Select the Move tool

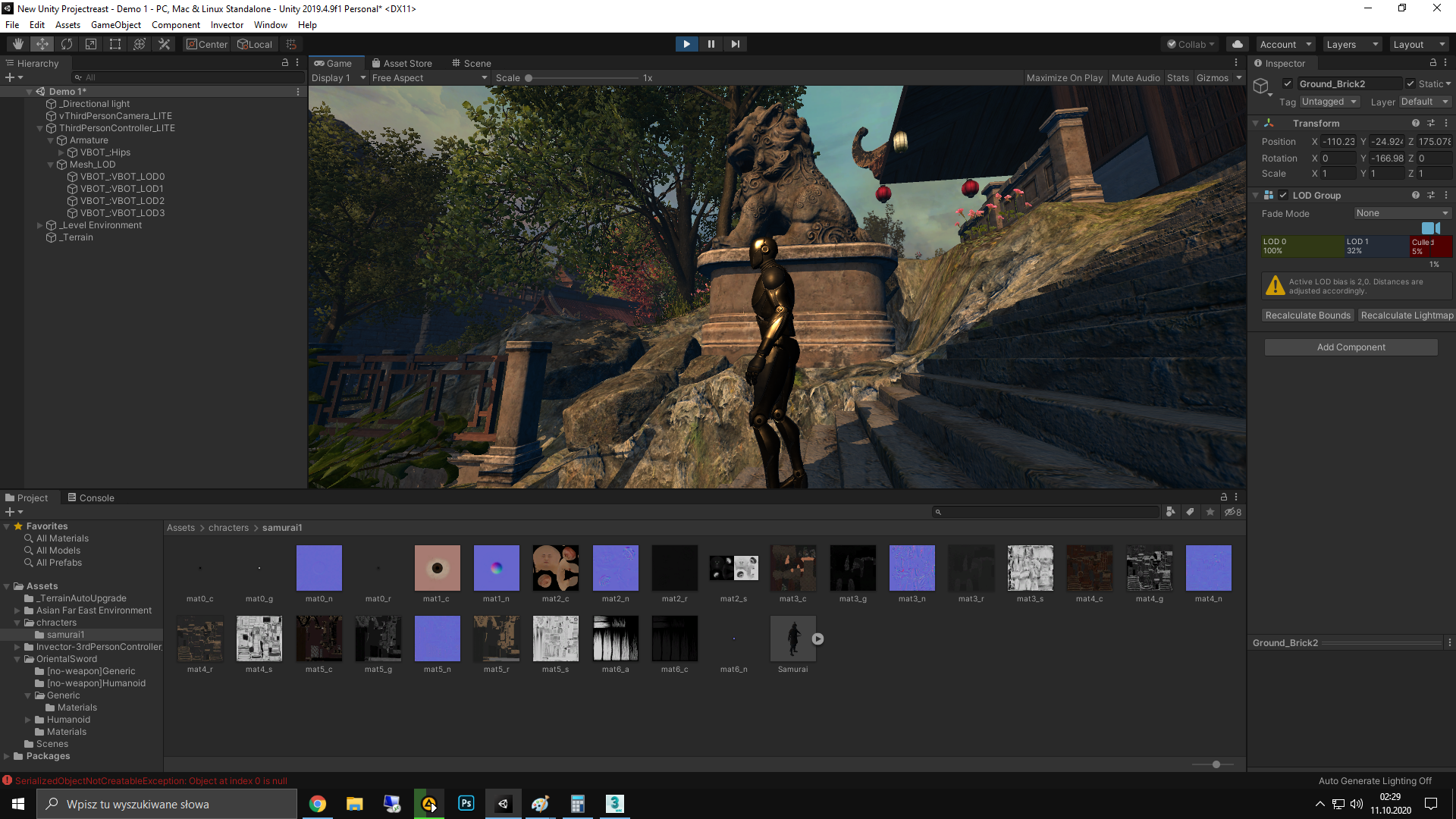(42, 44)
